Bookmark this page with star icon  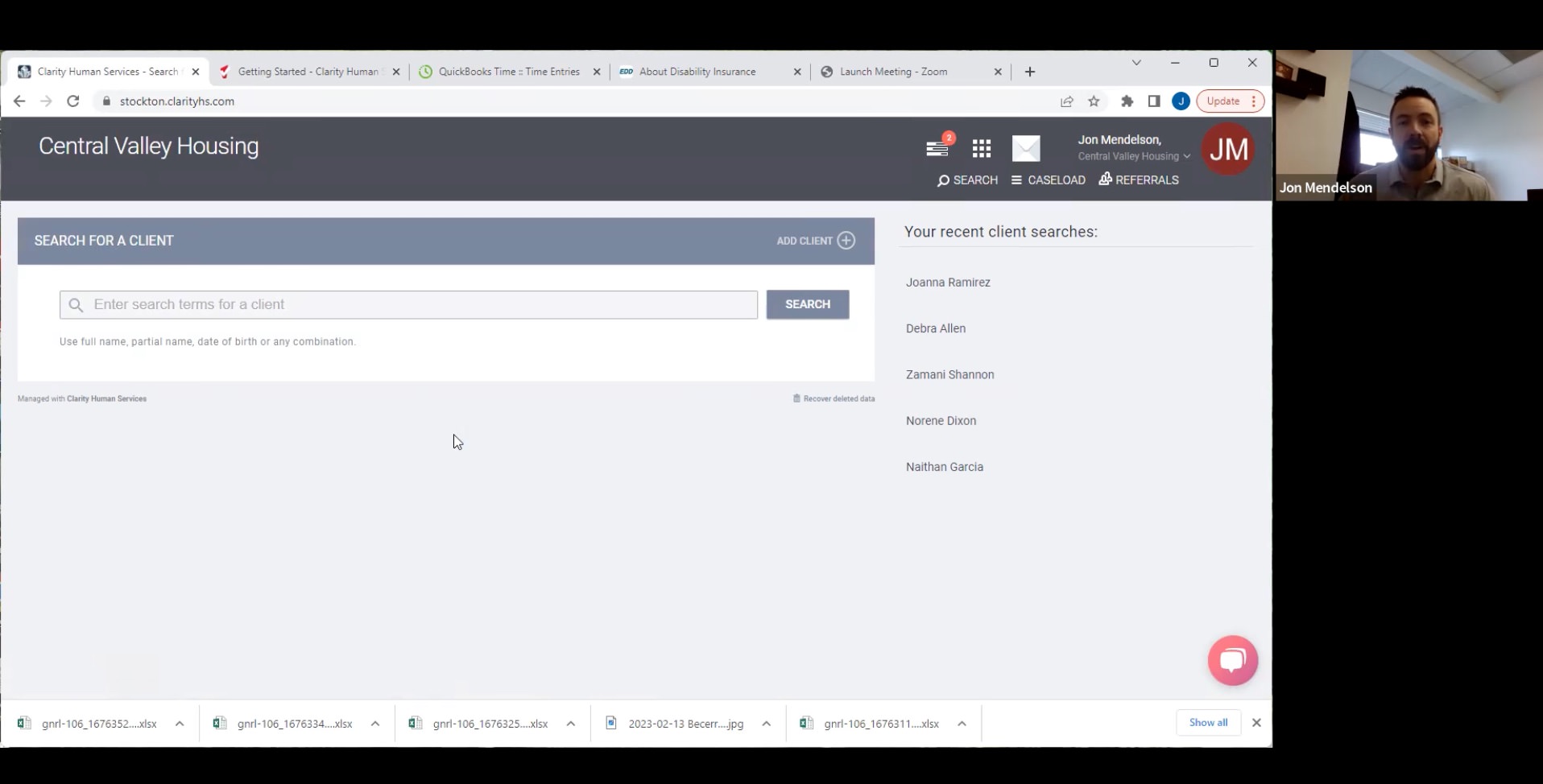click(1094, 101)
